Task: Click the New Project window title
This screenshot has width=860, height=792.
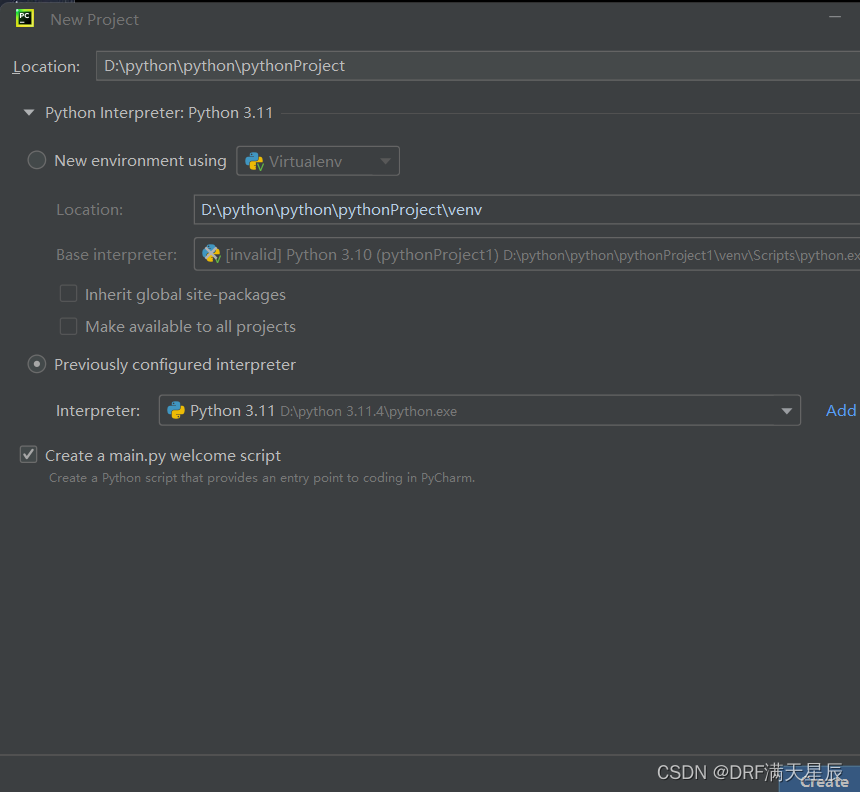Action: coord(94,20)
